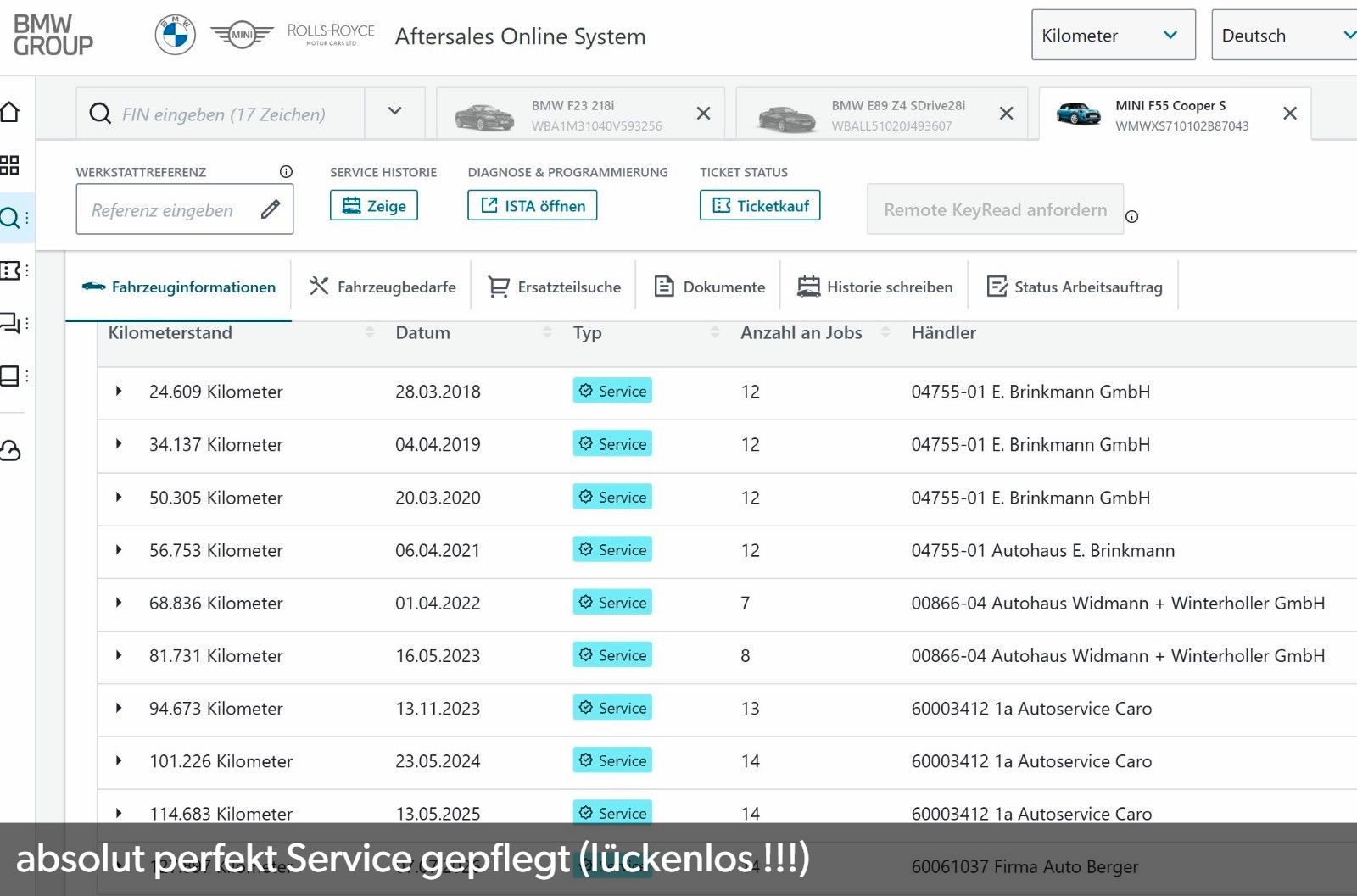This screenshot has width=1357, height=896.
Task: Switch to the Dokumente tab
Action: pos(710,287)
